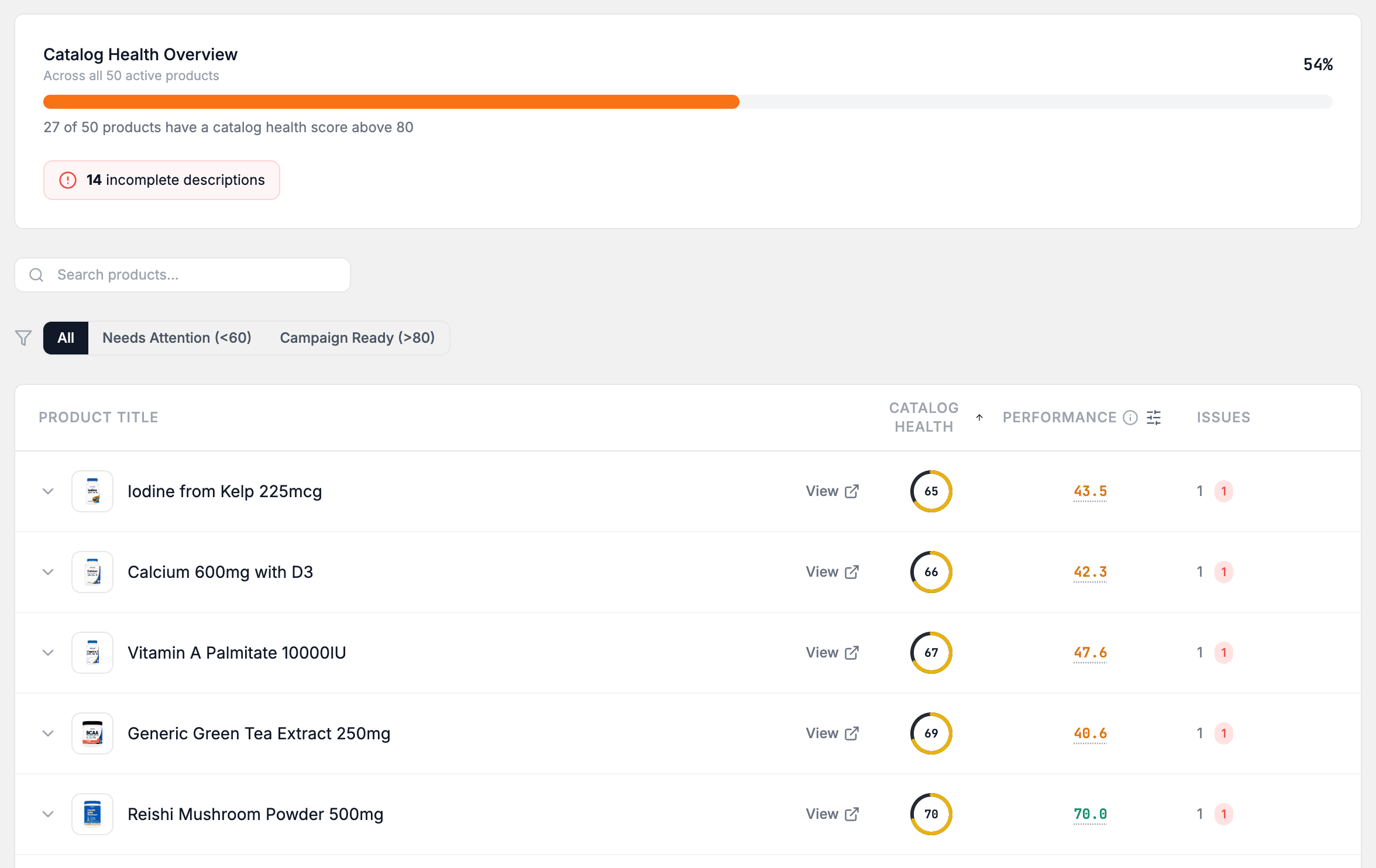Viewport: 1376px width, 868px height.
Task: Click the Product Title column header
Action: click(x=99, y=418)
